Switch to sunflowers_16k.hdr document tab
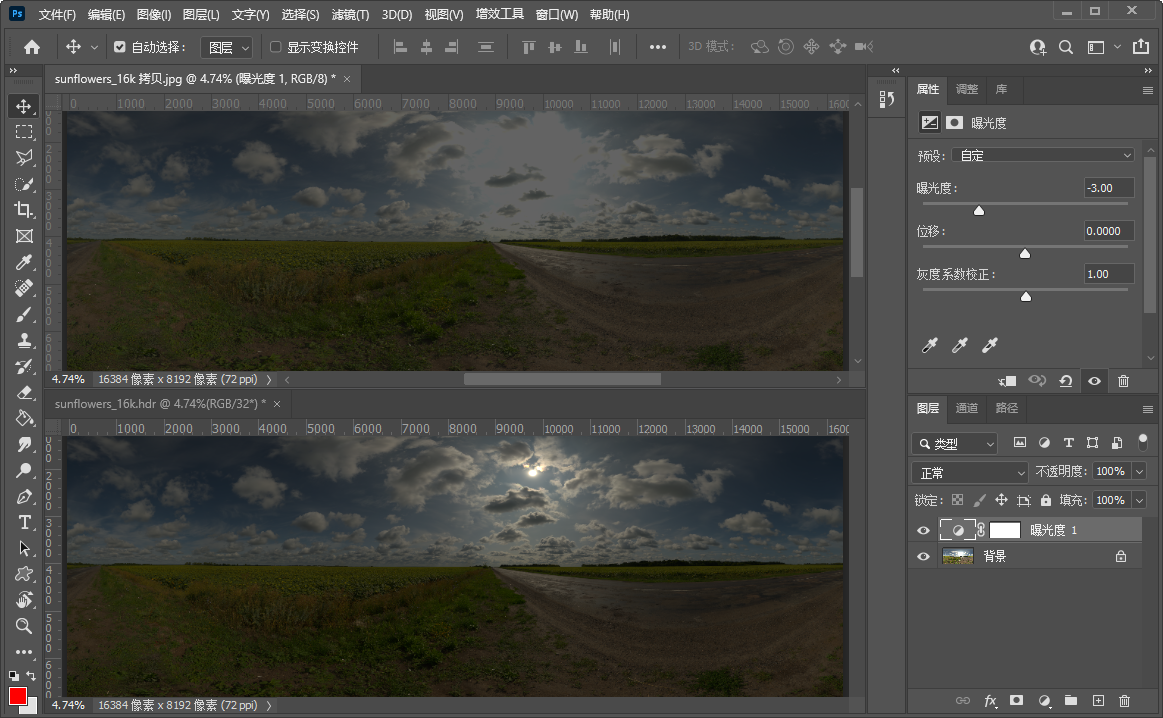 (x=161, y=403)
